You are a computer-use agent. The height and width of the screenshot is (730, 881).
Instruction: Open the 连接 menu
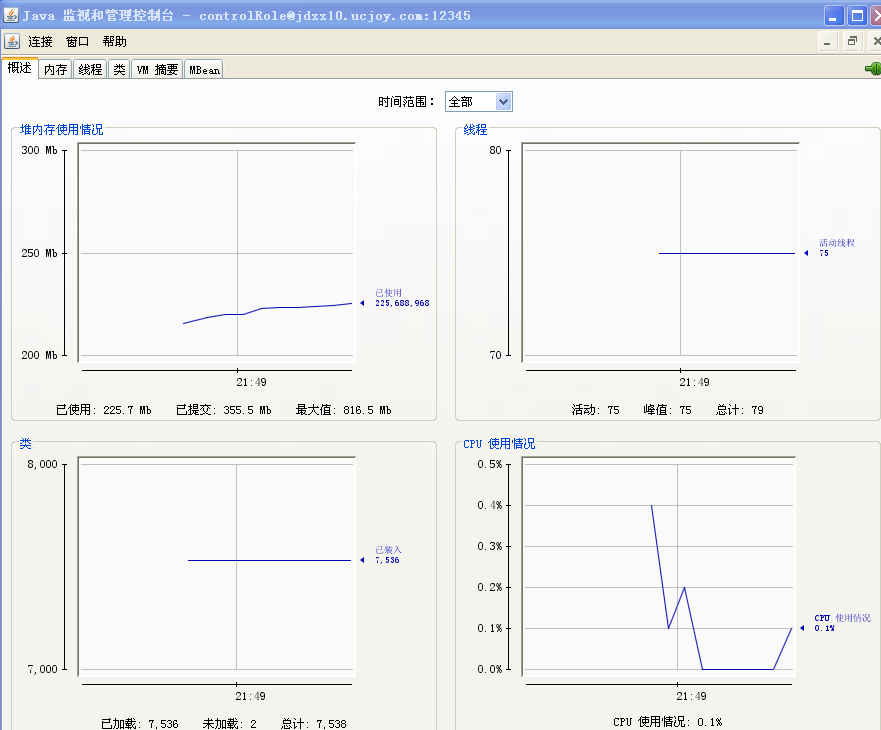point(40,42)
